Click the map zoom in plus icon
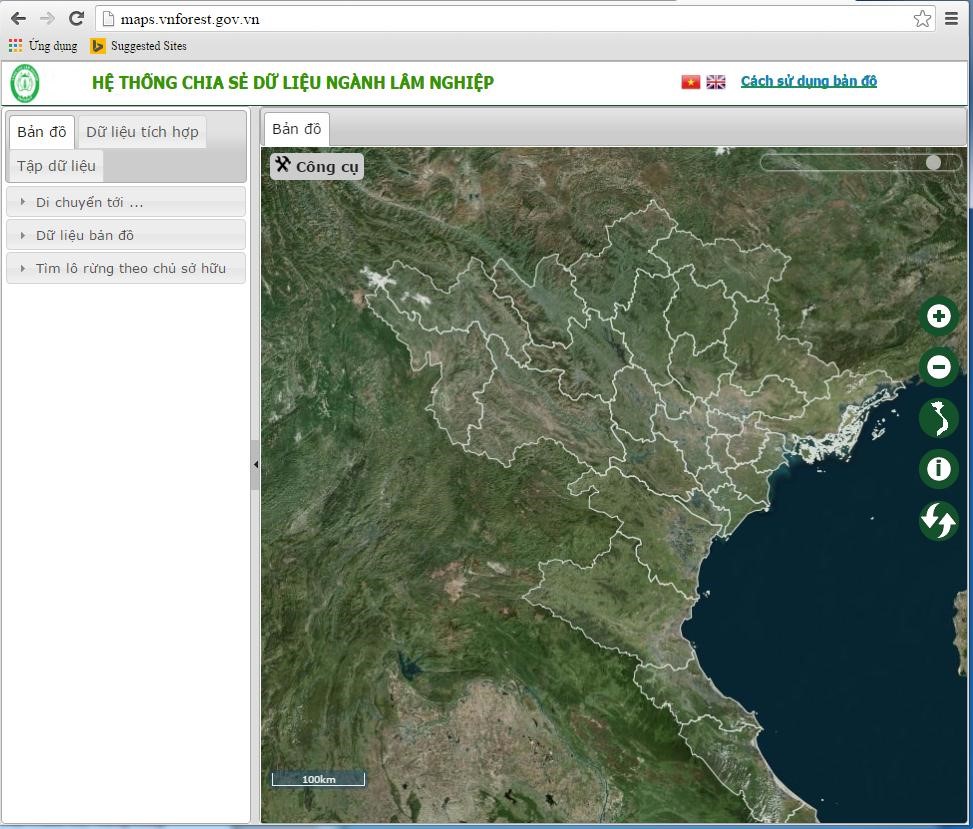The width and height of the screenshot is (973, 829). tap(938, 316)
